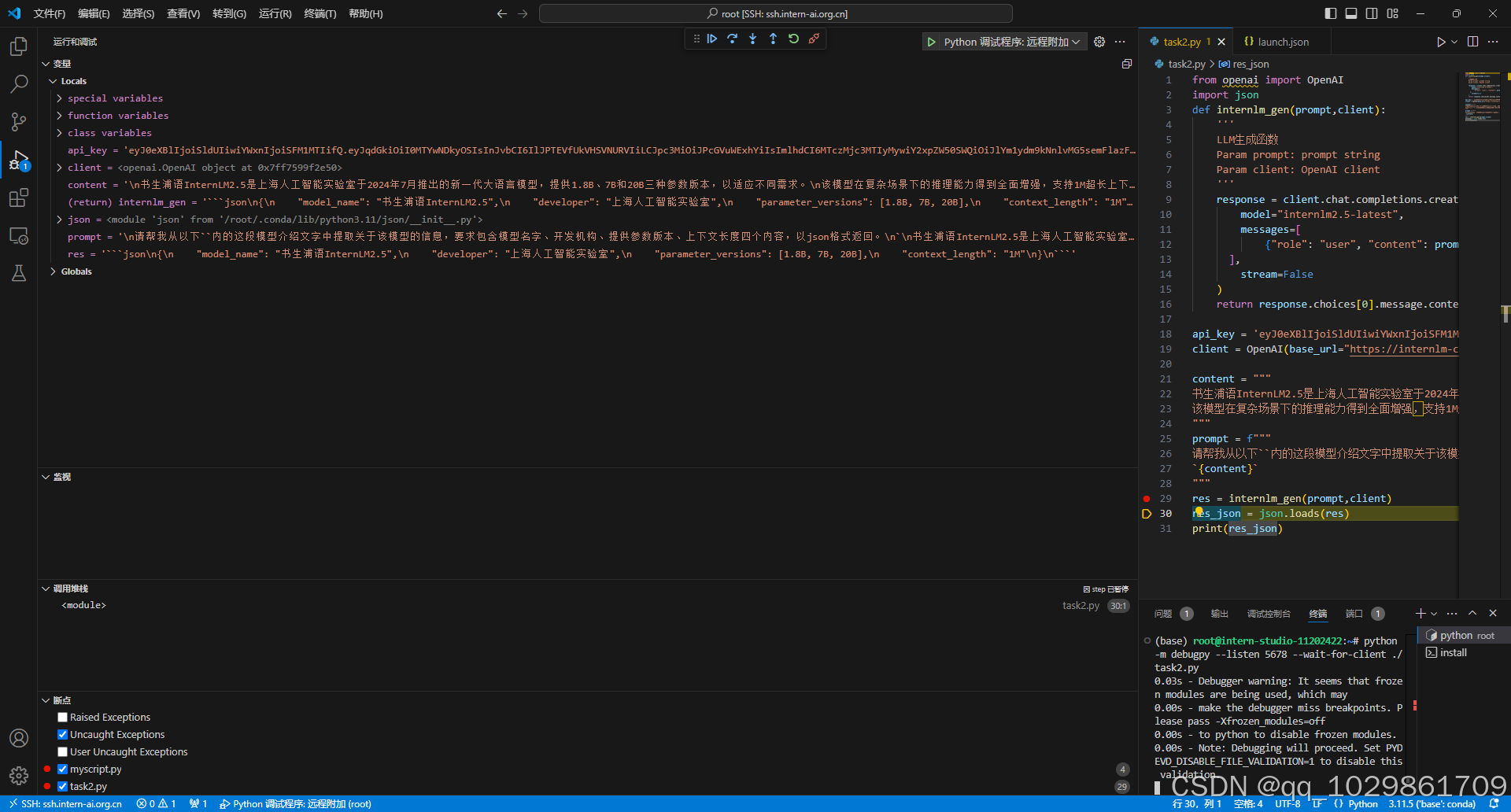Open launch.json via gear icon
The height and width of the screenshot is (812, 1511).
[1099, 42]
